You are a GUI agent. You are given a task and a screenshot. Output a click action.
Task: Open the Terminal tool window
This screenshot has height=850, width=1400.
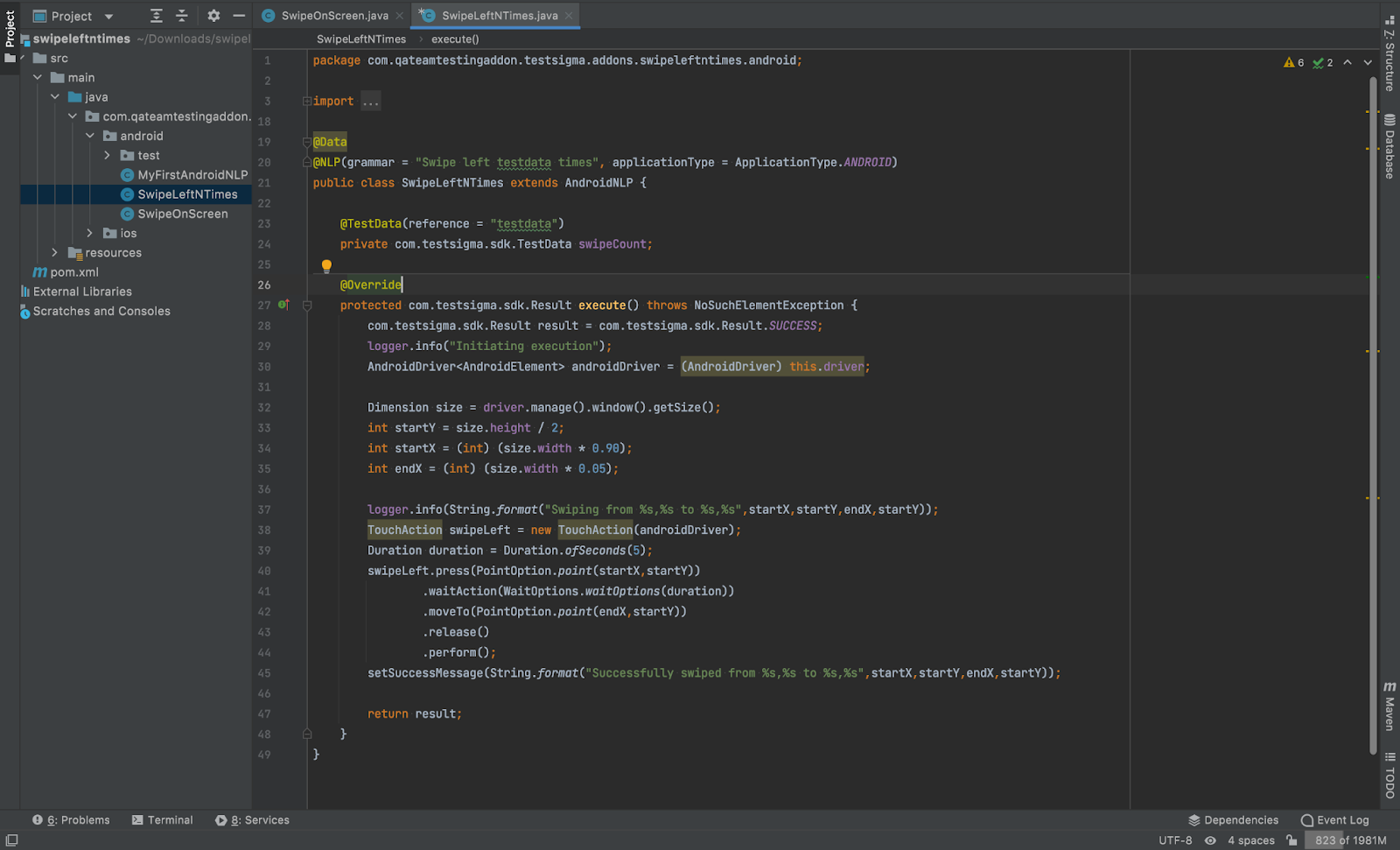coord(162,820)
